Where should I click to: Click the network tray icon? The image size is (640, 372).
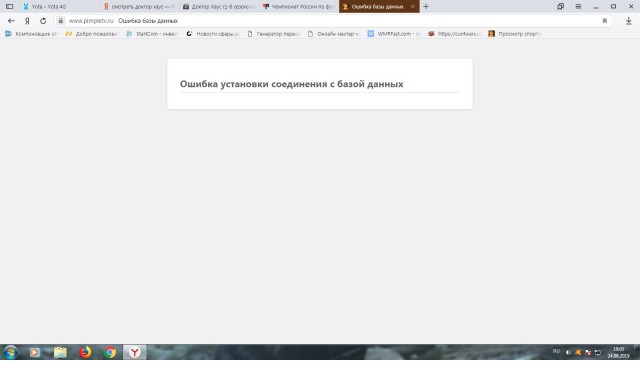click(x=598, y=352)
